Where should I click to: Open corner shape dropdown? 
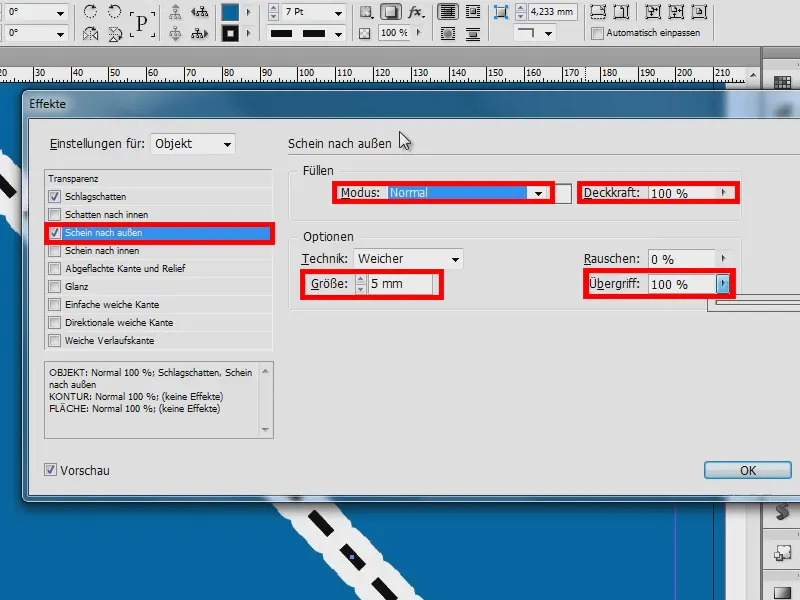(548, 34)
